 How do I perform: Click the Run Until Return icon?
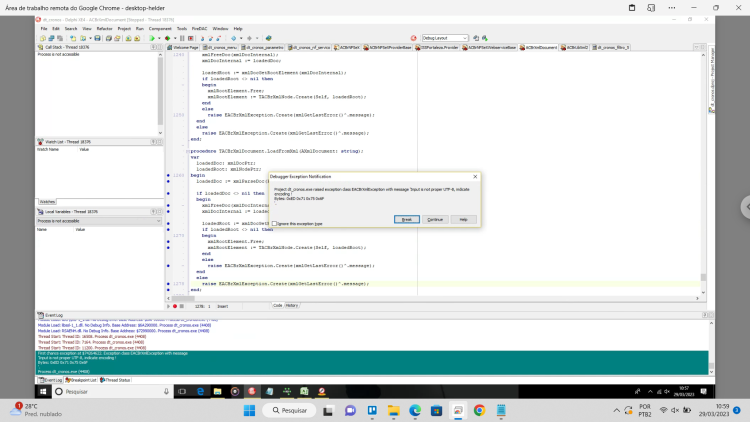[219, 38]
